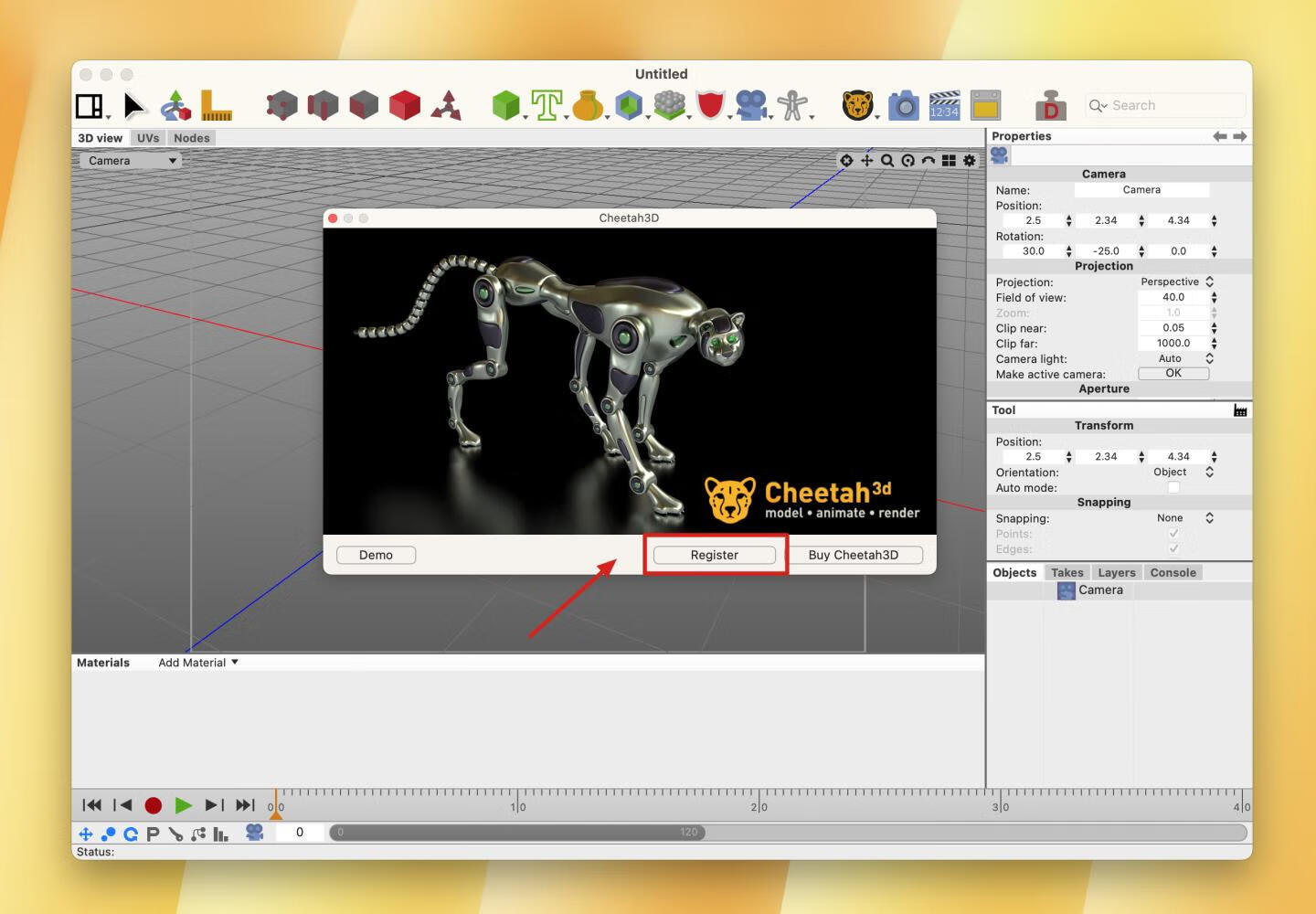This screenshot has width=1316, height=914.
Task: Open the red shield tag tool
Action: tap(710, 106)
